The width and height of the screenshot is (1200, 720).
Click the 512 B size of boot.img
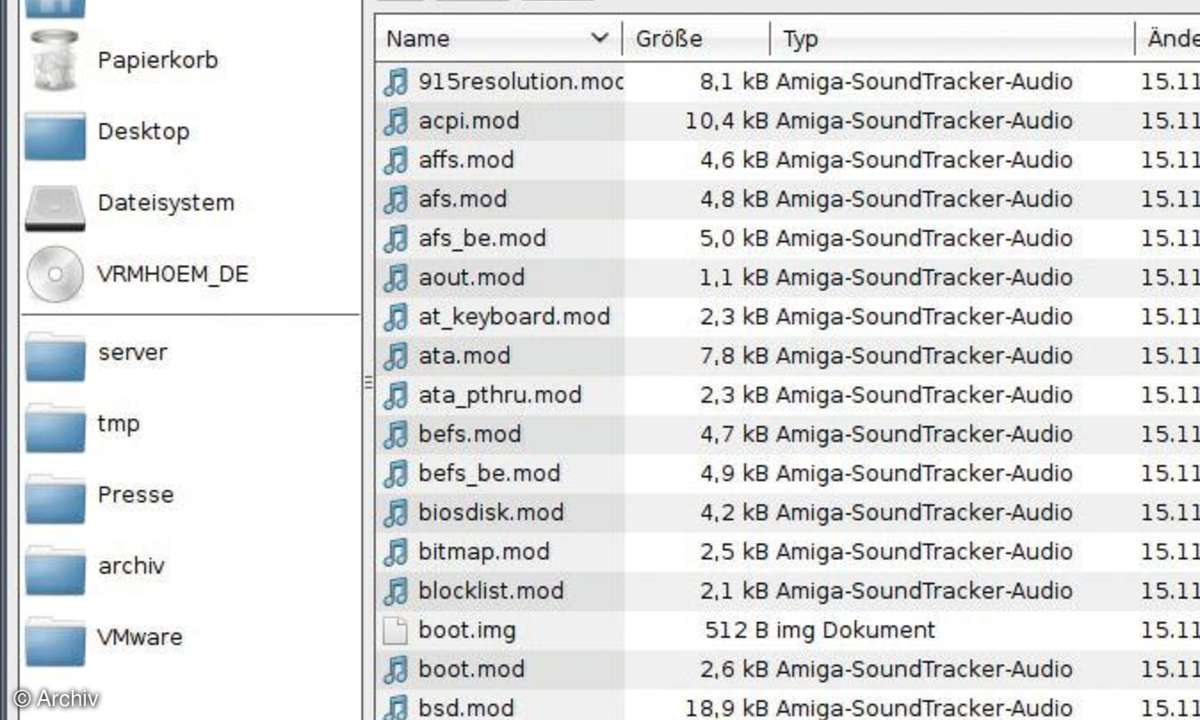(x=735, y=630)
